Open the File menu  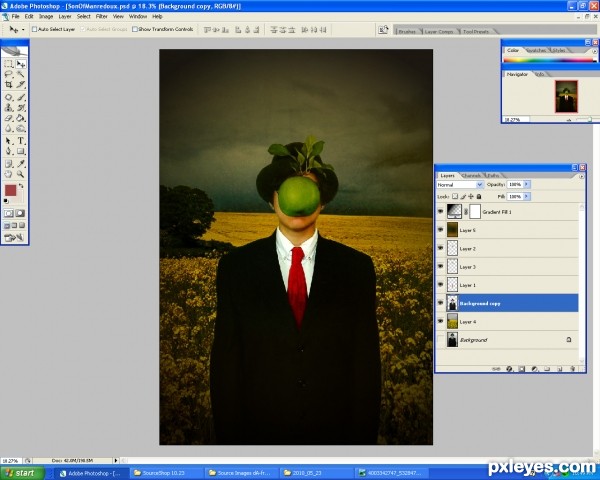tap(15, 16)
